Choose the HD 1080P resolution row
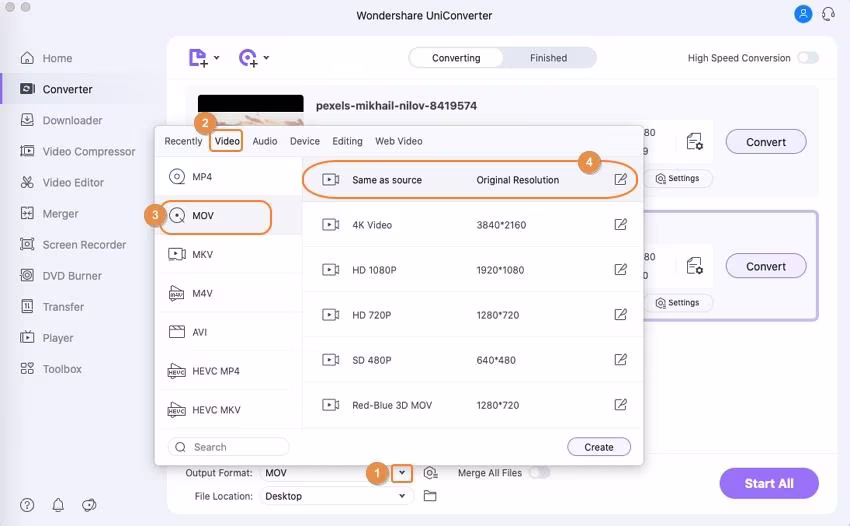Image resolution: width=850 pixels, height=526 pixels. [x=472, y=270]
